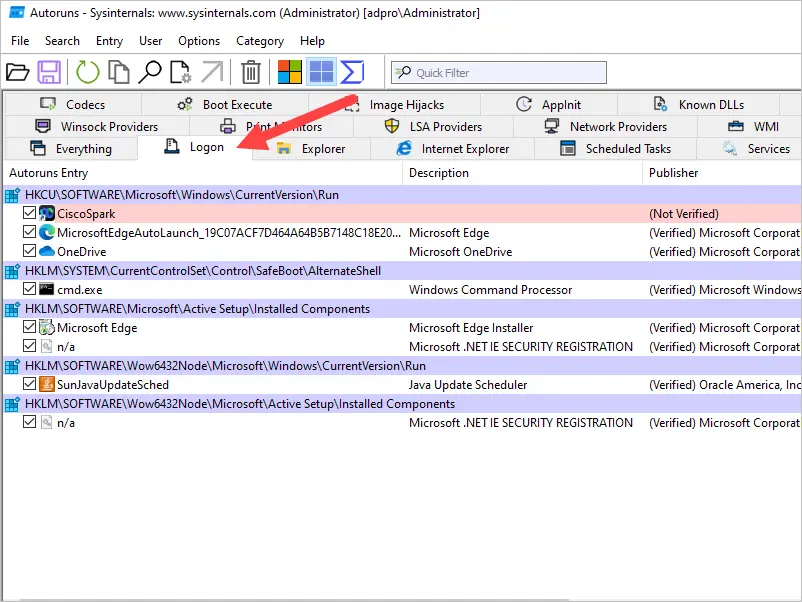
Task: Click the Save toolbar icon
Action: click(x=49, y=72)
